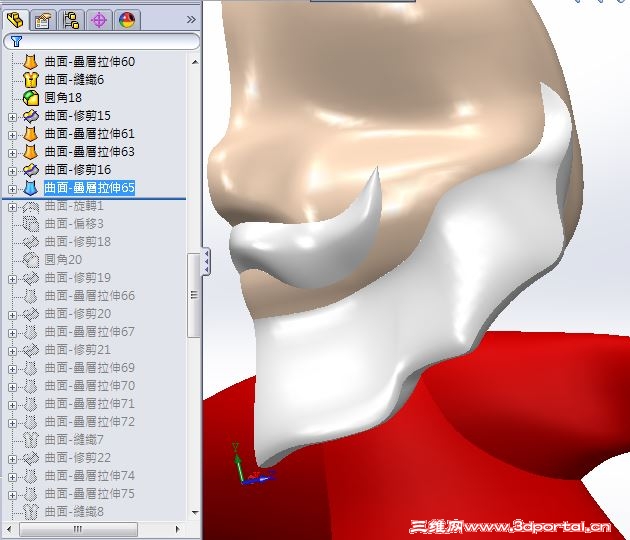Select the trim surface icon of 曲面-修剪15
The width and height of the screenshot is (630, 540).
(31, 116)
